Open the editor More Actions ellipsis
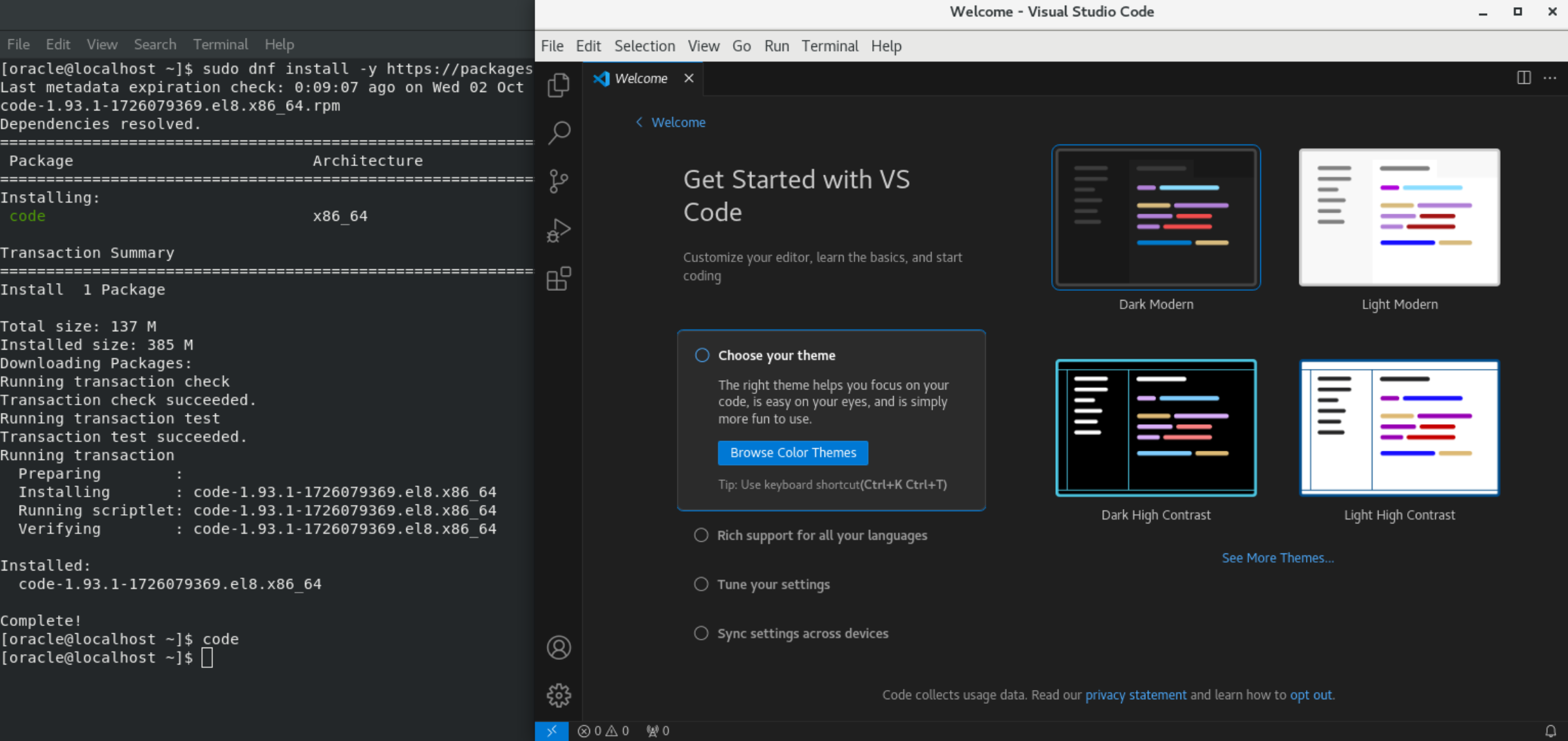Image resolution: width=1568 pixels, height=741 pixels. tap(1550, 78)
